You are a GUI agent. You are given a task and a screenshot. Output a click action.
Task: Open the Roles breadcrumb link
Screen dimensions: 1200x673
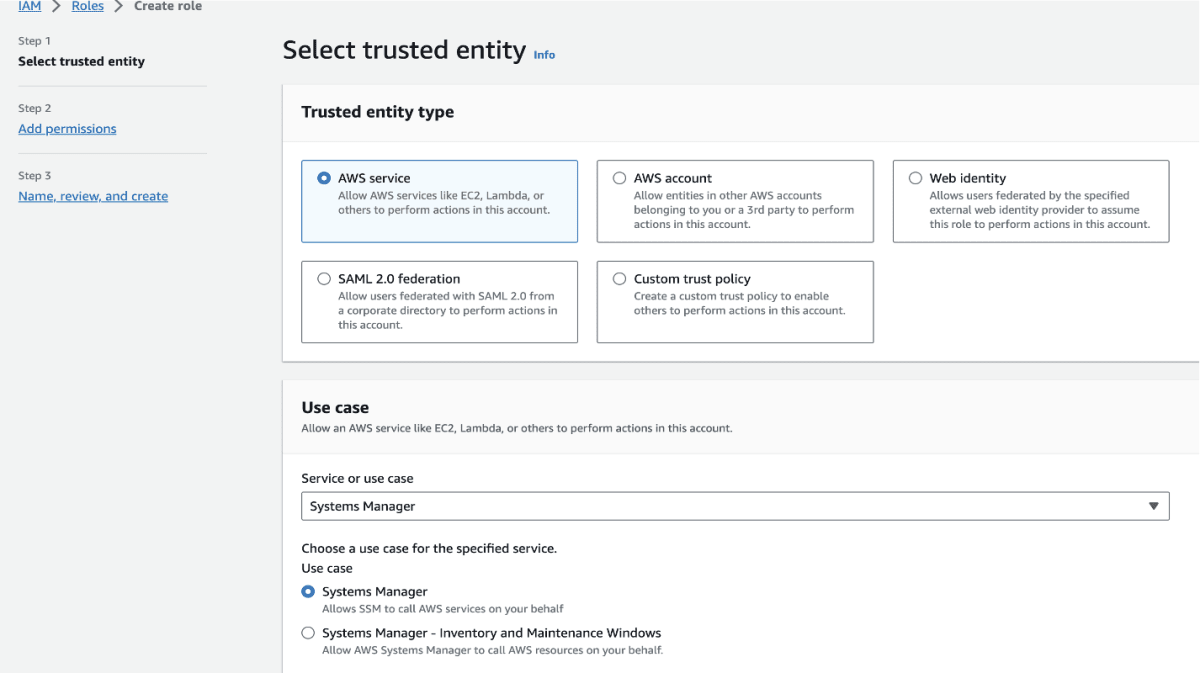[x=88, y=6]
